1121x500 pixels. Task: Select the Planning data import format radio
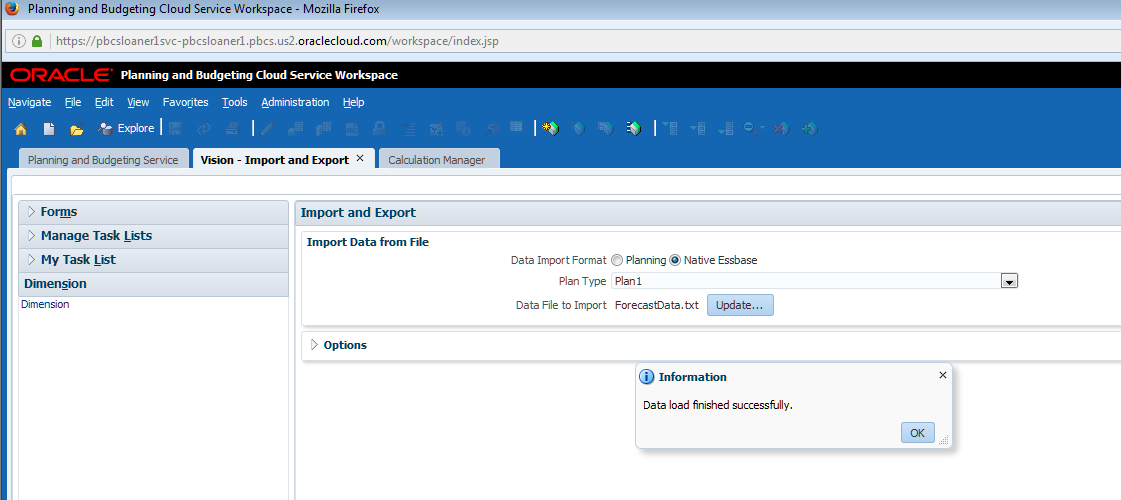618,260
